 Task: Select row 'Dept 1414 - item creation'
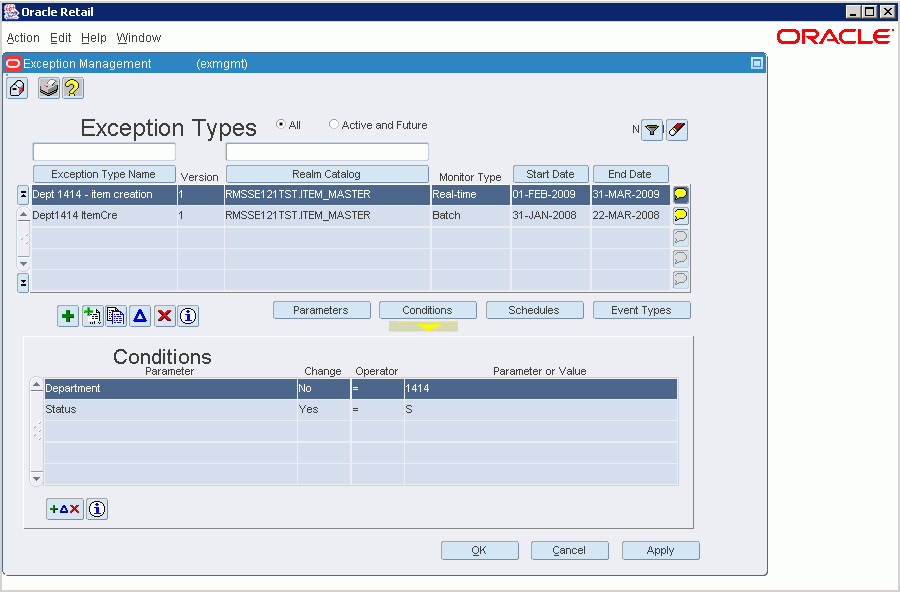[x=350, y=195]
